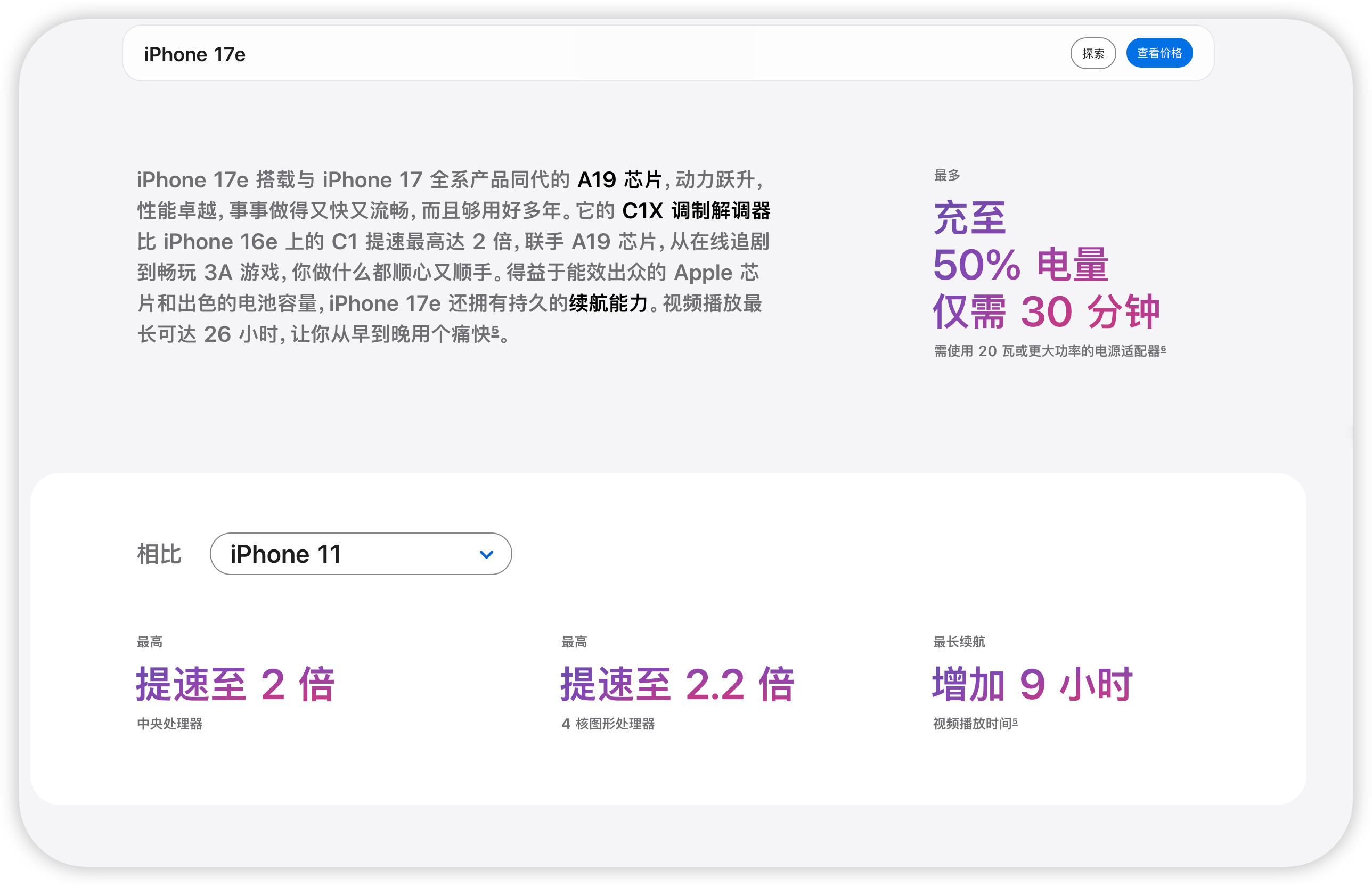Click the 4 核图形处理器 caption
The width and height of the screenshot is (1372, 886).
pyautogui.click(x=608, y=723)
